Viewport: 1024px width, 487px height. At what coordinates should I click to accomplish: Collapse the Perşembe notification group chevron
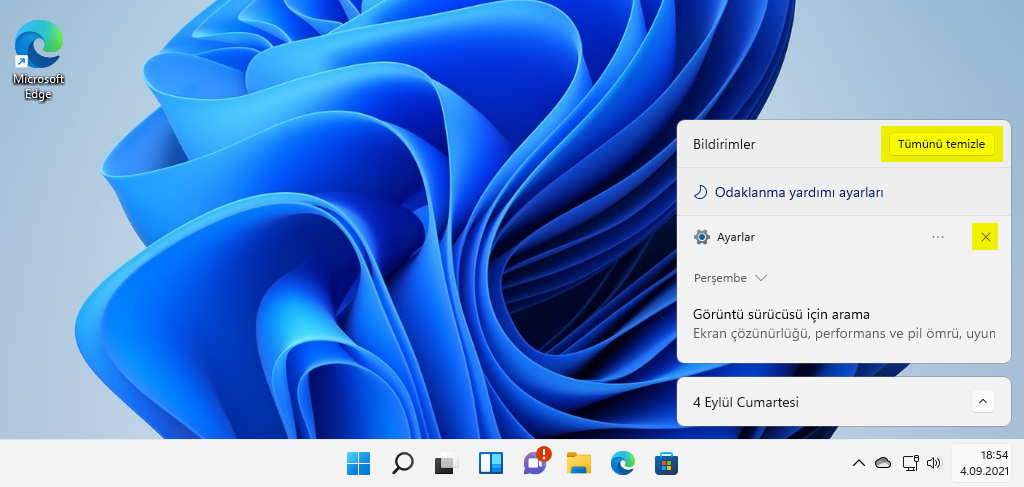pyautogui.click(x=760, y=278)
